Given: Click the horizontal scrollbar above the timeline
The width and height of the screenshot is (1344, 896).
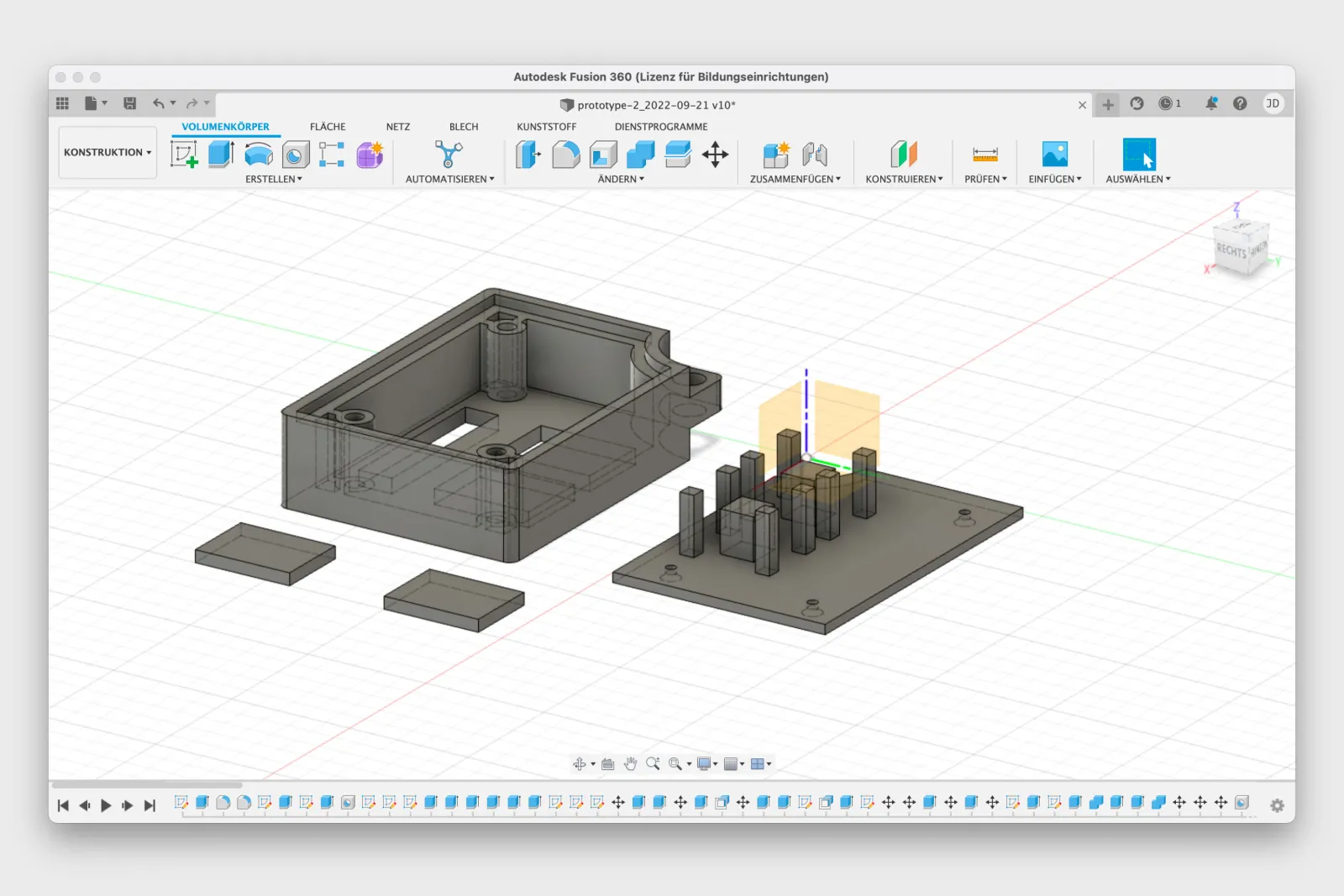Looking at the screenshot, I should (x=147, y=785).
